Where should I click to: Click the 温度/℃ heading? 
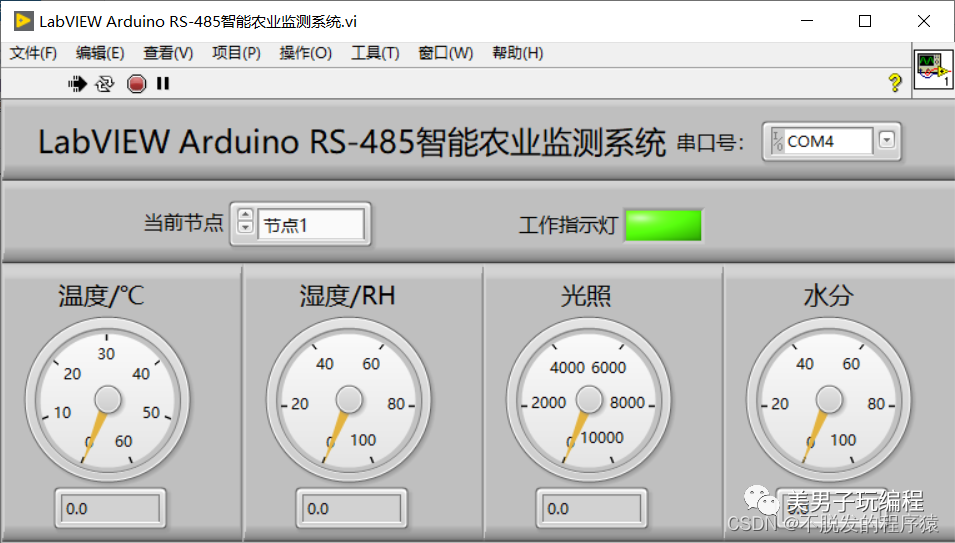click(101, 296)
